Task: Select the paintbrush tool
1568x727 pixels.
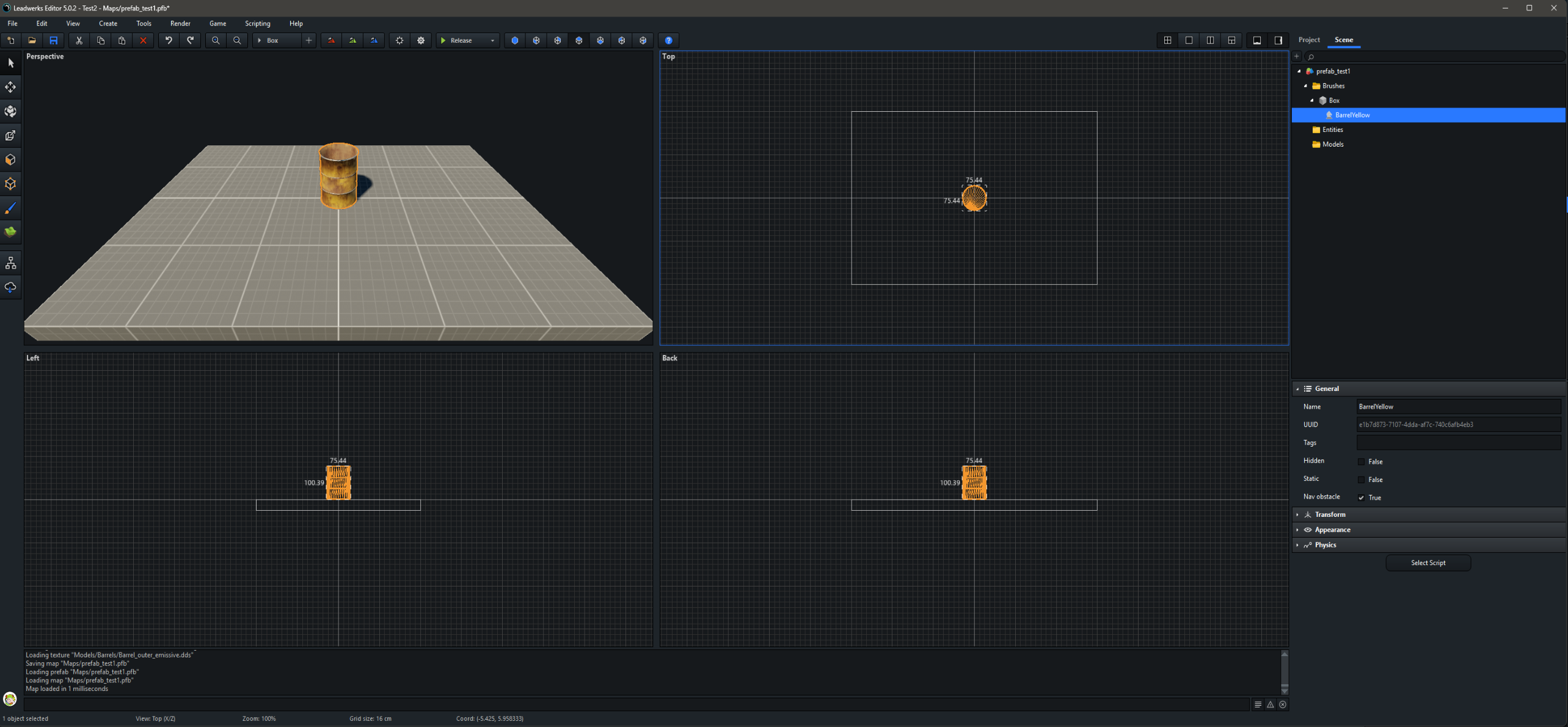Action: [x=10, y=208]
